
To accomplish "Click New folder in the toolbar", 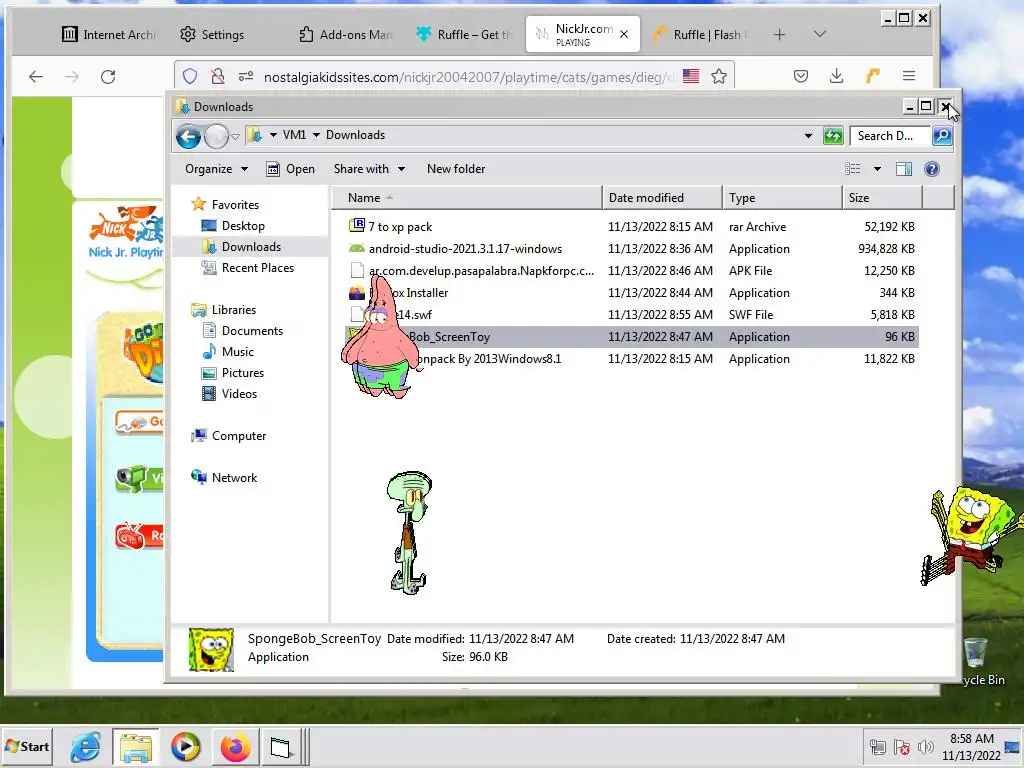I will click(x=456, y=169).
